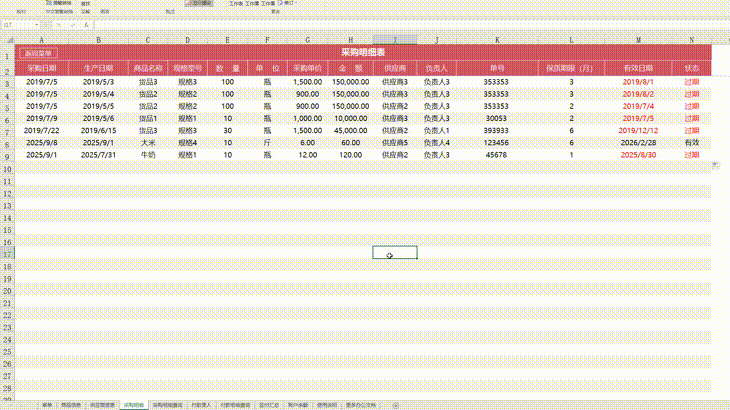Select the supplier cell 供应商5
This screenshot has width=730, height=410.
tap(395, 143)
